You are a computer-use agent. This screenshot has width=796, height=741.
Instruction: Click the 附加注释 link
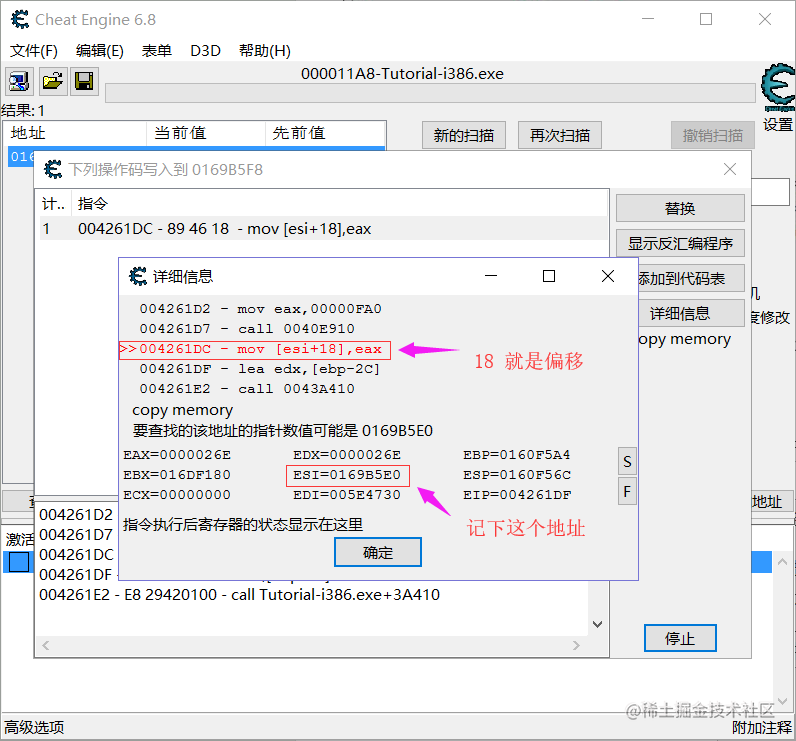(x=761, y=727)
